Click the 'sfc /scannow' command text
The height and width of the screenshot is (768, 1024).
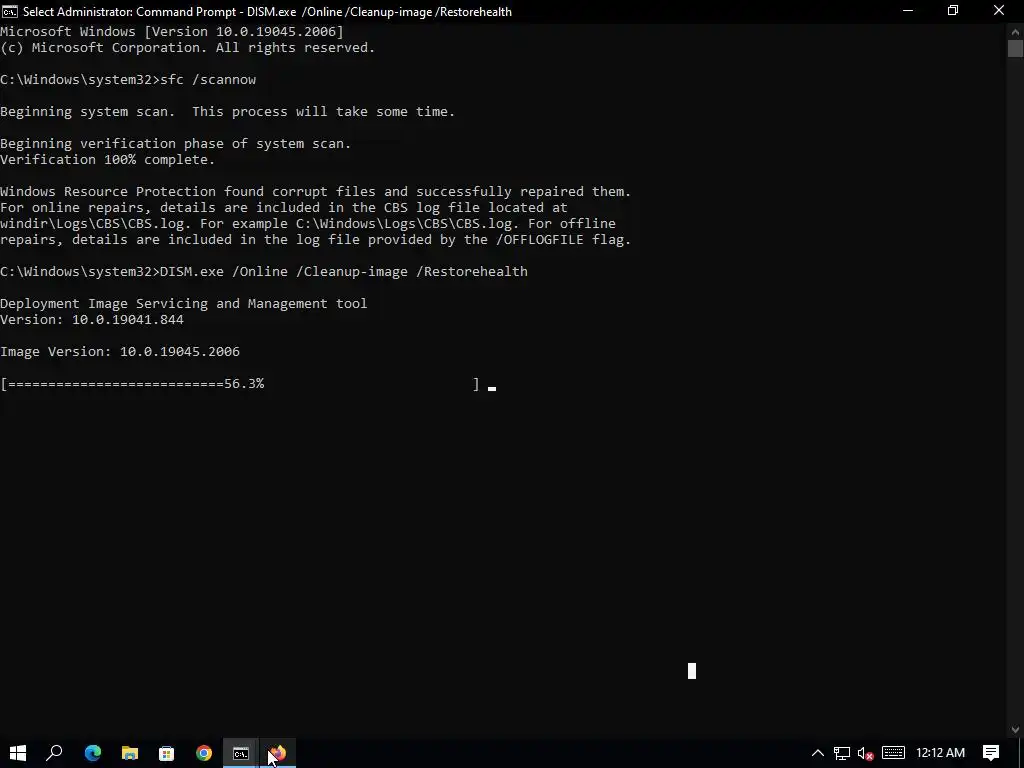click(208, 80)
